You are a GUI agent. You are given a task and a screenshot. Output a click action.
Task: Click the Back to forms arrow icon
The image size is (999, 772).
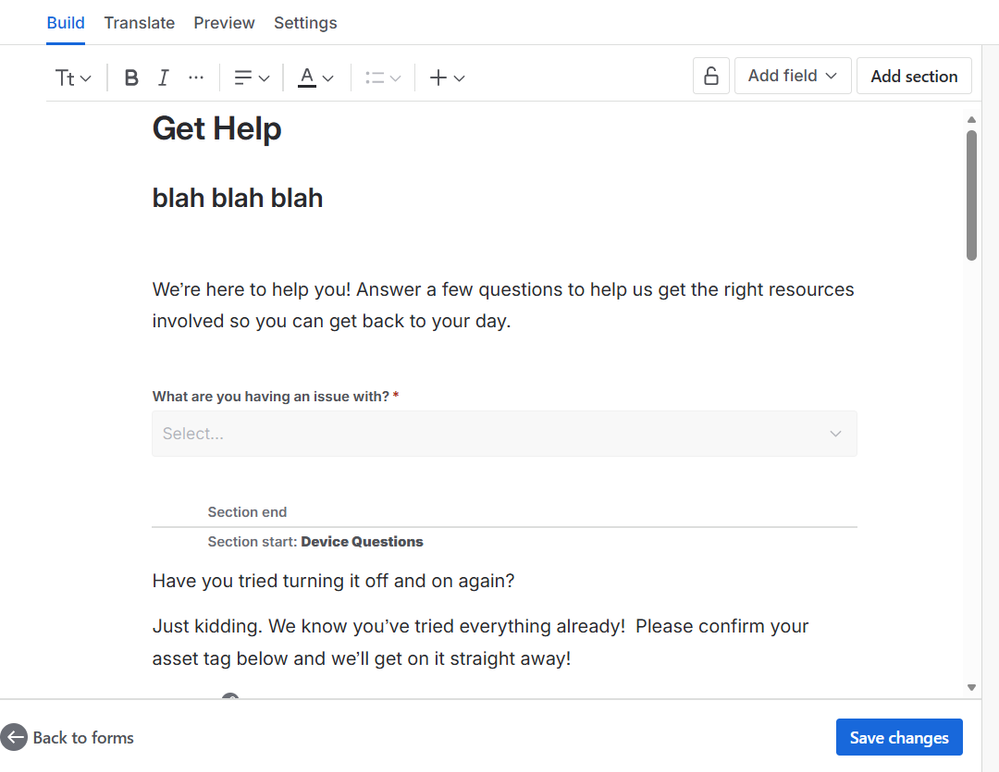pos(14,737)
